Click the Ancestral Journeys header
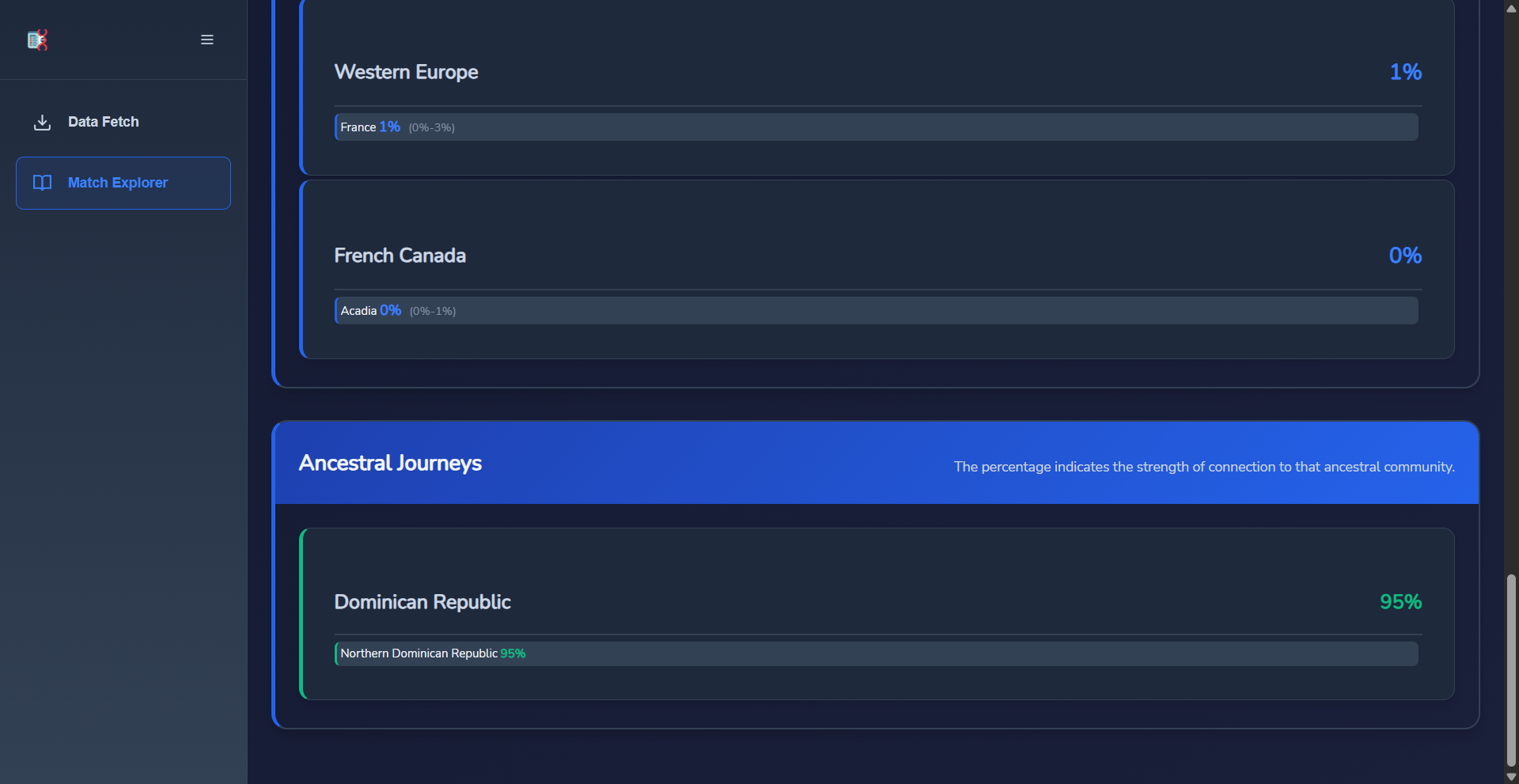The image size is (1519, 784). pyautogui.click(x=390, y=463)
